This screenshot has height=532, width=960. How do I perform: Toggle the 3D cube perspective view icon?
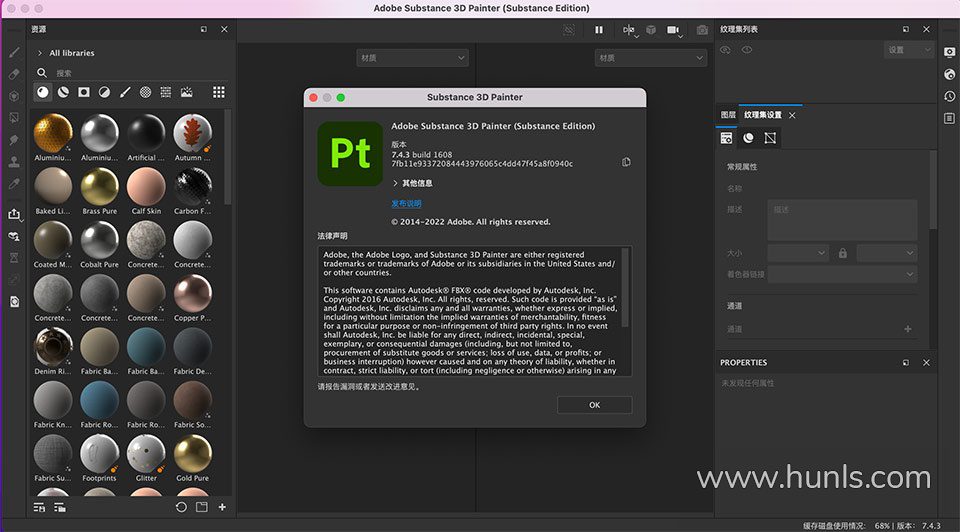[651, 29]
